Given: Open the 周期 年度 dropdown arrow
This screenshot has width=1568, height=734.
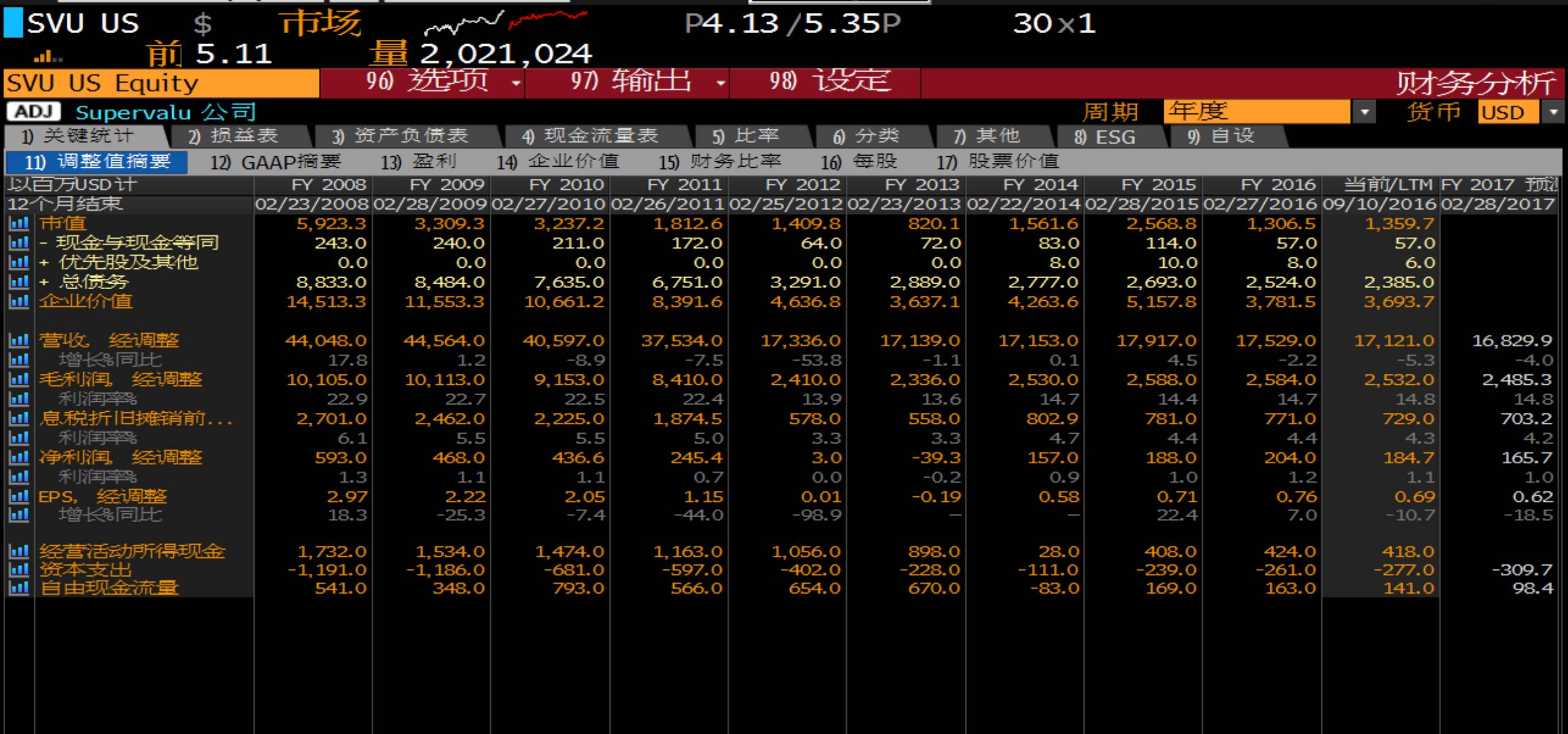Looking at the screenshot, I should pos(1365,112).
